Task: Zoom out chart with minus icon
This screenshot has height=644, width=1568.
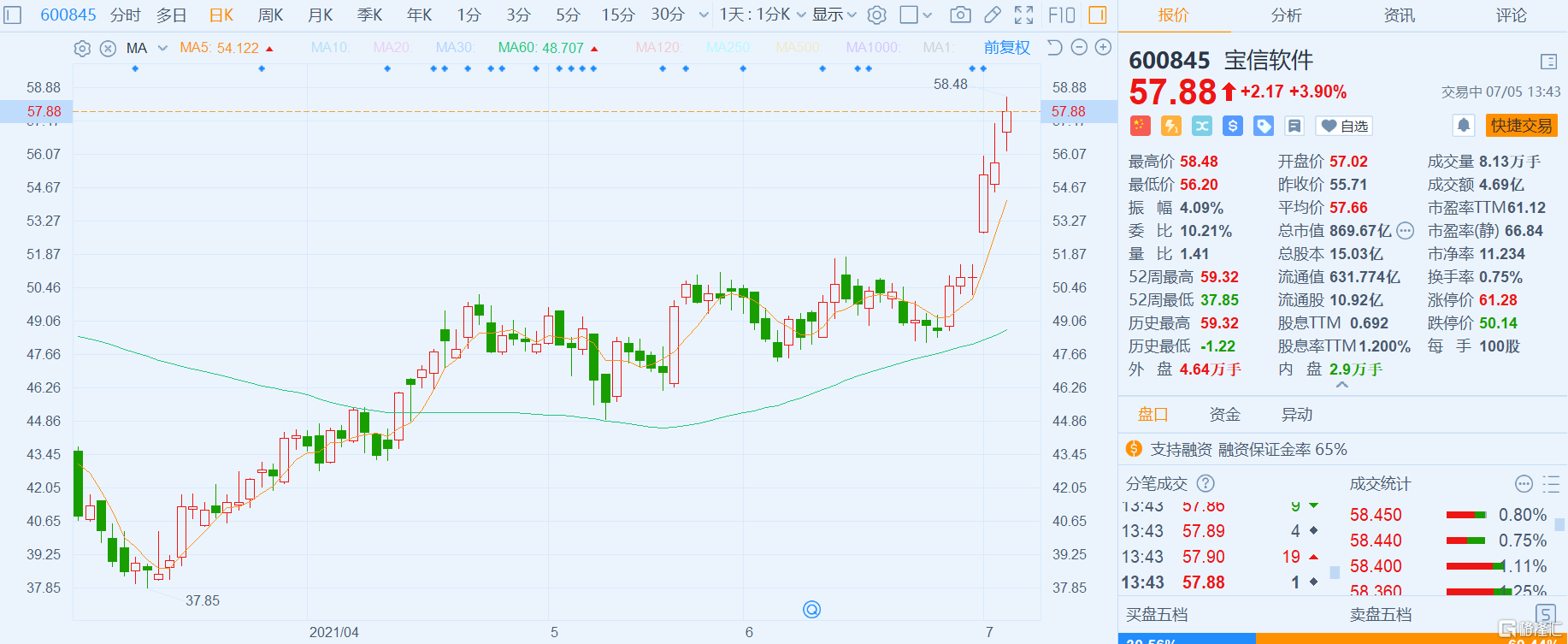Action: (x=1079, y=48)
